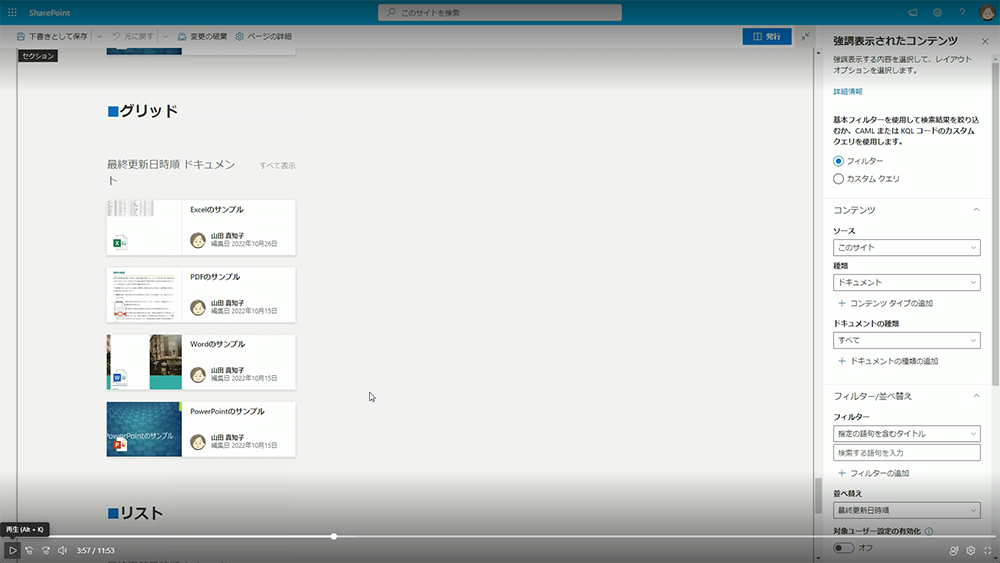The width and height of the screenshot is (1000, 563).
Task: Click コンテンツ タイプの追加 link
Action: pyautogui.click(x=885, y=303)
